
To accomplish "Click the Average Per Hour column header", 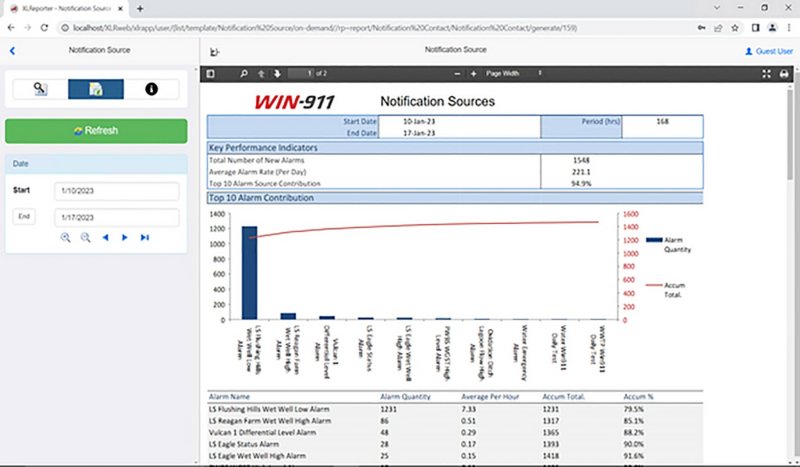I will click(490, 397).
